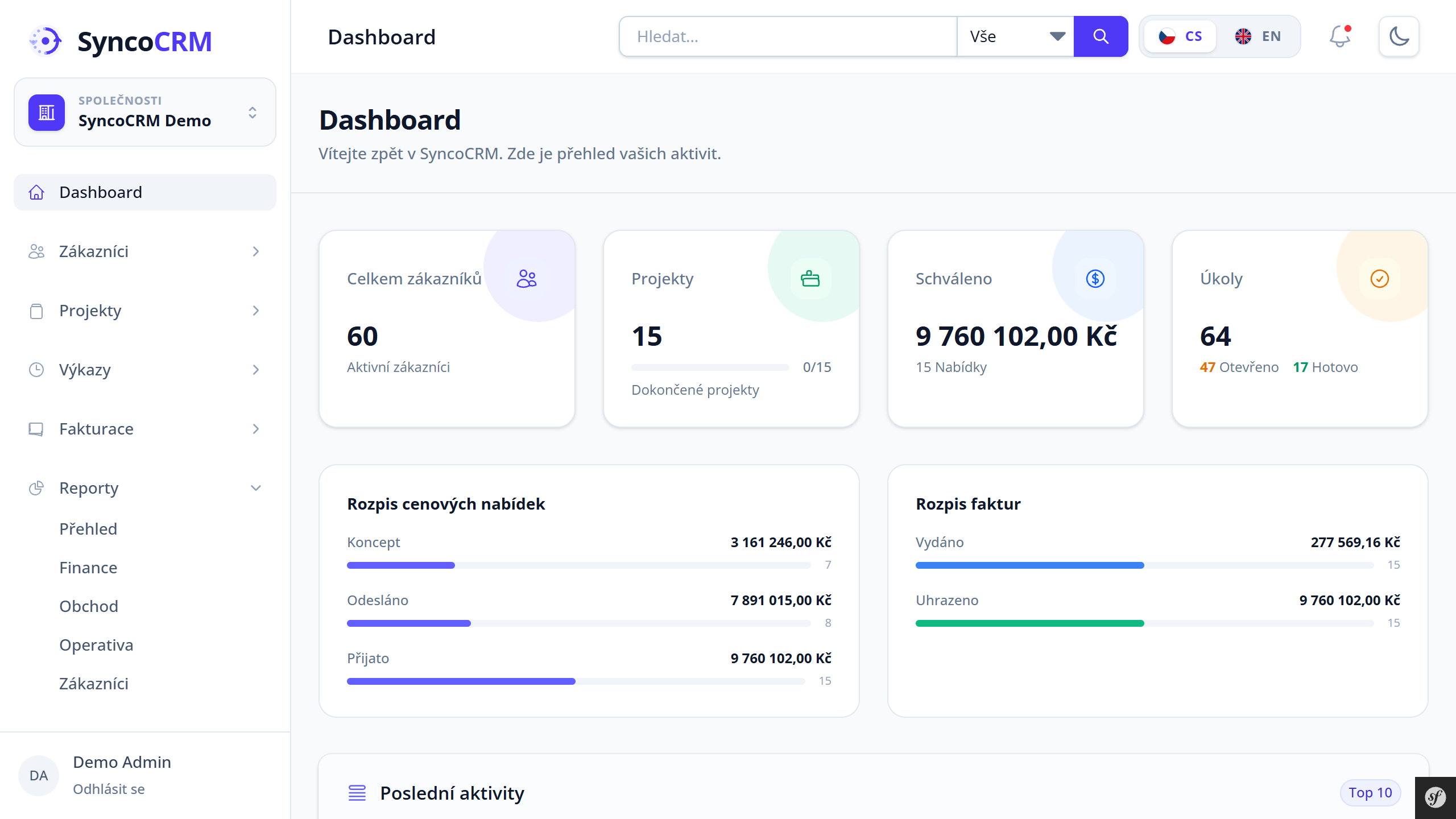Click the SyncoCRM logo icon
This screenshot has height=819, width=1456.
point(45,41)
